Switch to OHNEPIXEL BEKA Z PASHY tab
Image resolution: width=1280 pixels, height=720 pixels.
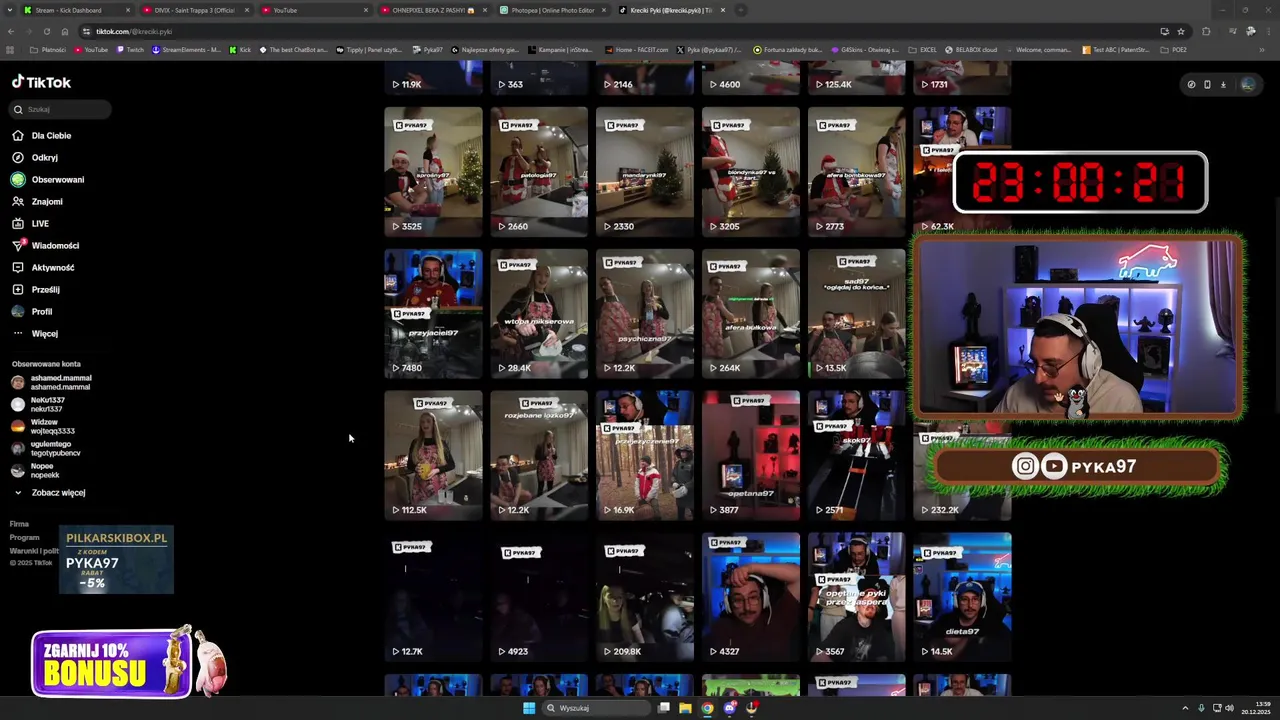tap(433, 10)
